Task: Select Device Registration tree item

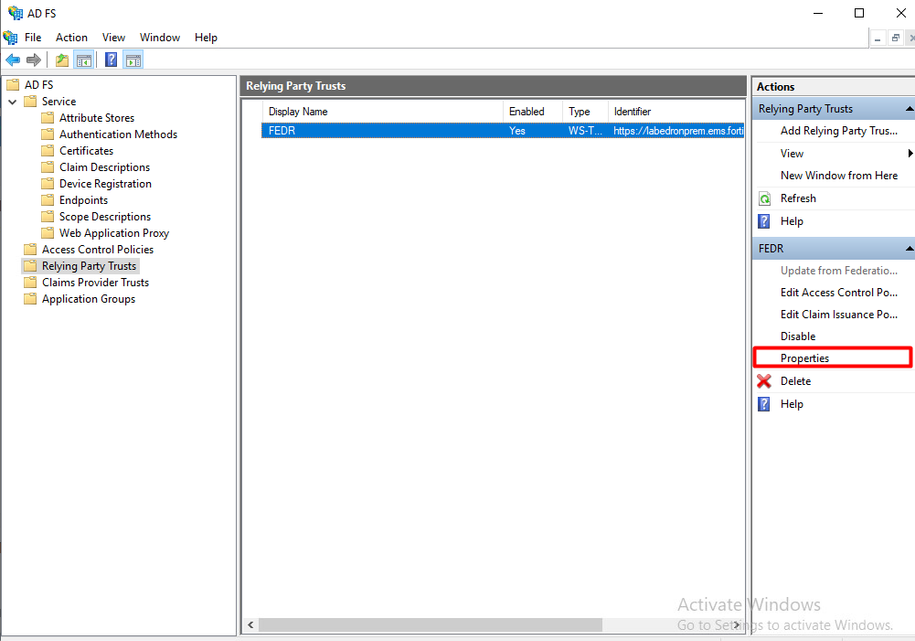Action: 105,184
